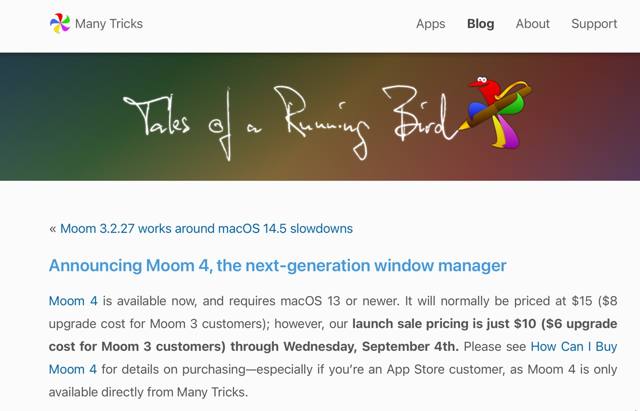Click the « arrow before previous post

pos(52,228)
